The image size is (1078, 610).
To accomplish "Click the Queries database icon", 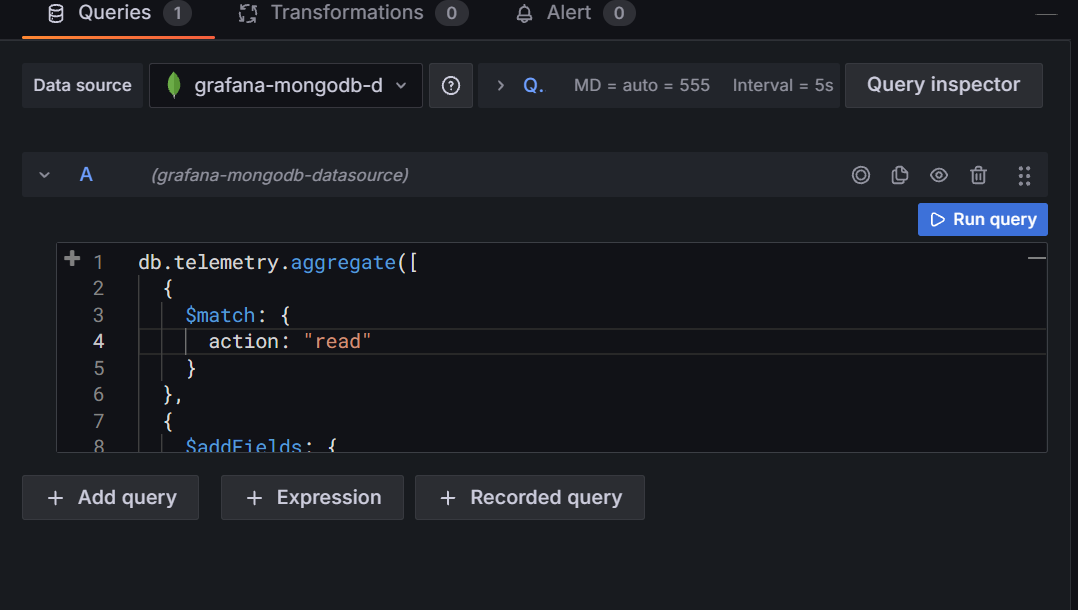I will point(56,13).
